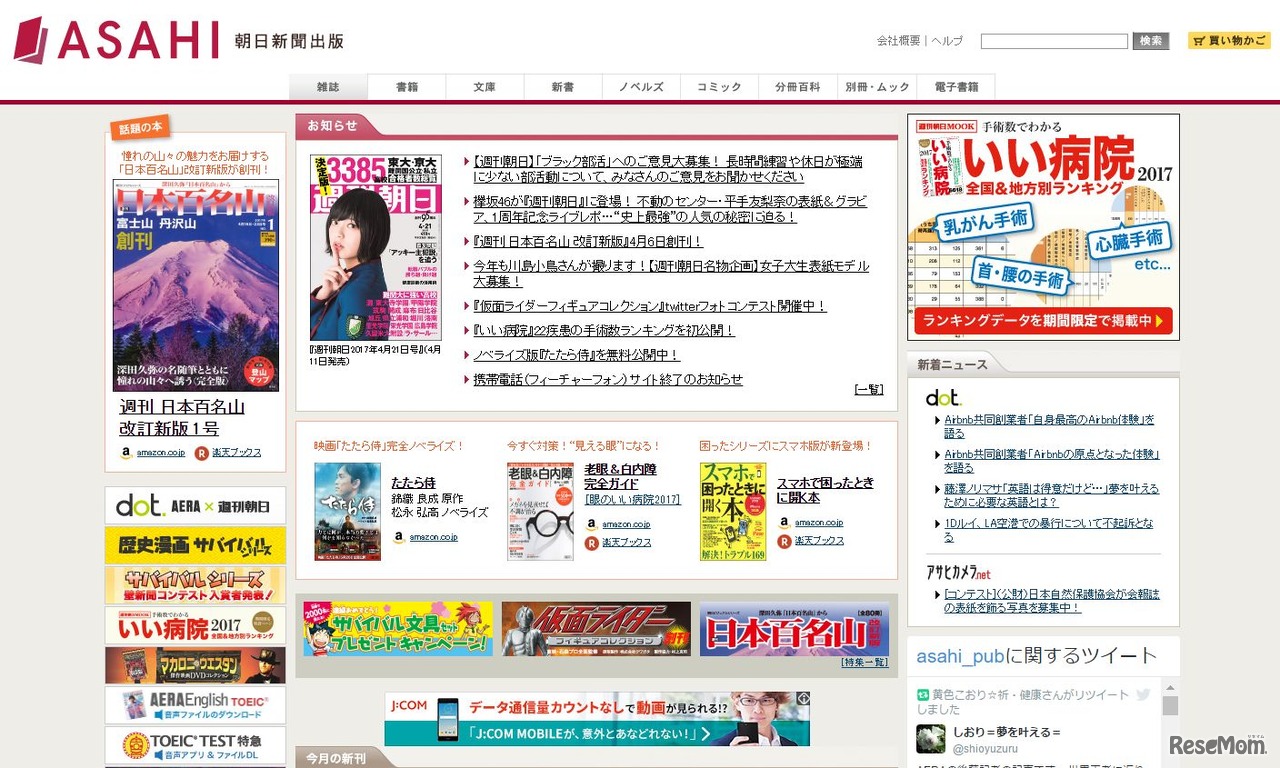Open the コミック category tab
Viewport: 1280px width, 768px height.
click(x=719, y=87)
